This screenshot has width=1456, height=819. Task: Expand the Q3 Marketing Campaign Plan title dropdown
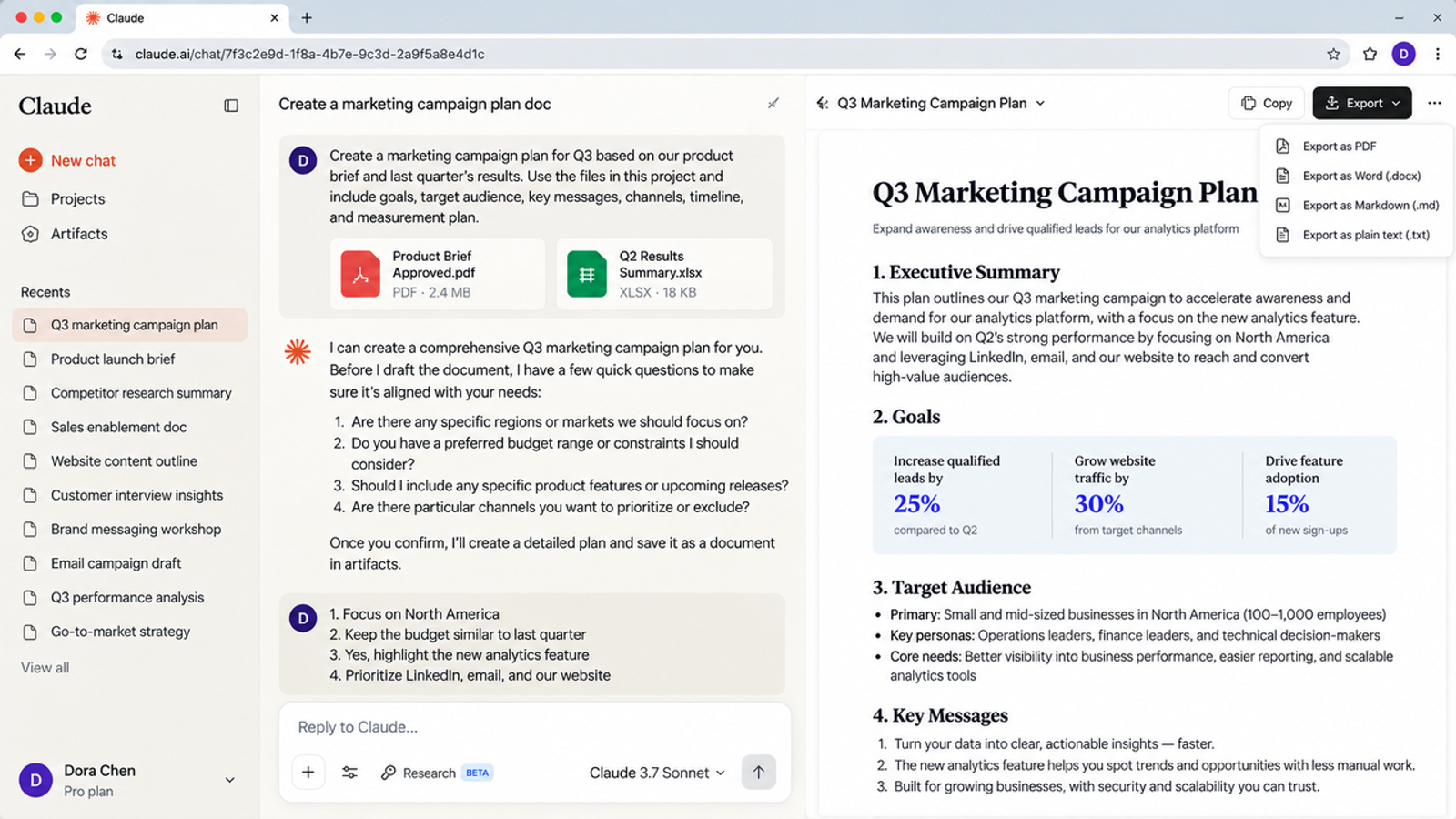tap(1040, 104)
